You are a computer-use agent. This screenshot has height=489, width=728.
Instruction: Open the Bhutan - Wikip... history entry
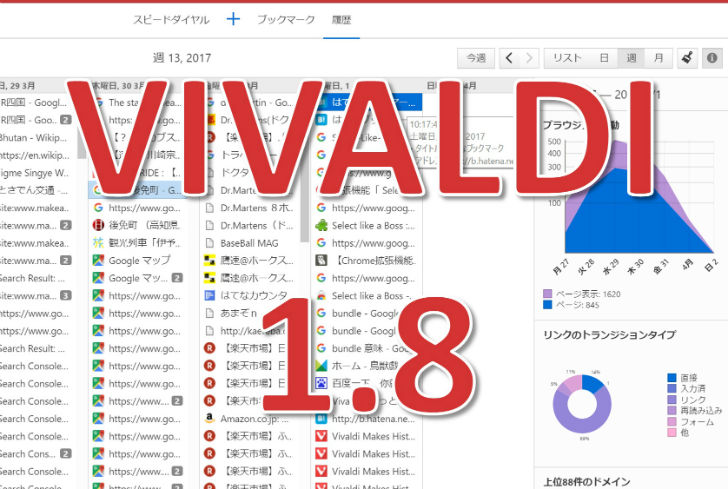tap(33, 138)
